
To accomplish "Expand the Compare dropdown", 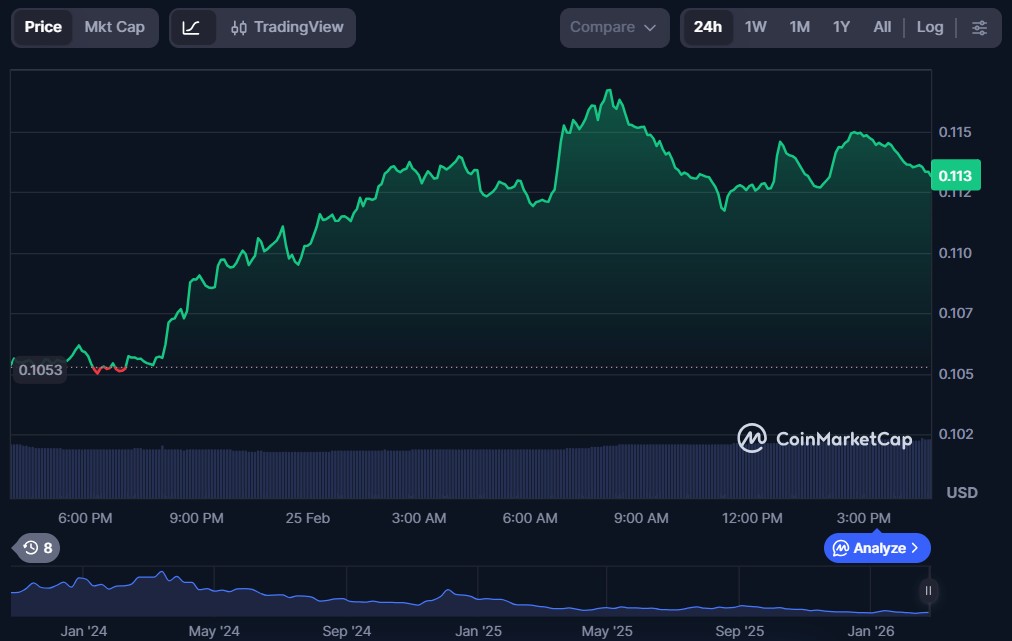I will (x=614, y=28).
